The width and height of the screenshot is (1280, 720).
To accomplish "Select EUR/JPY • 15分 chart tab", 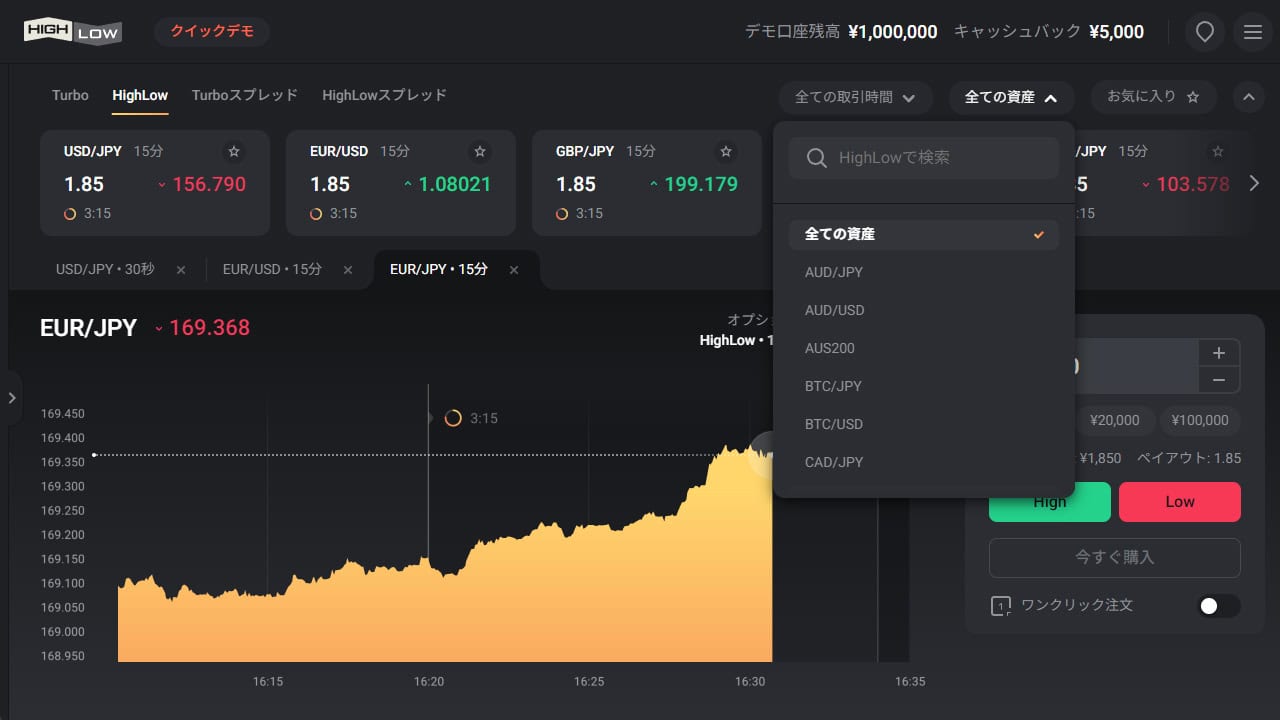I will pos(439,270).
